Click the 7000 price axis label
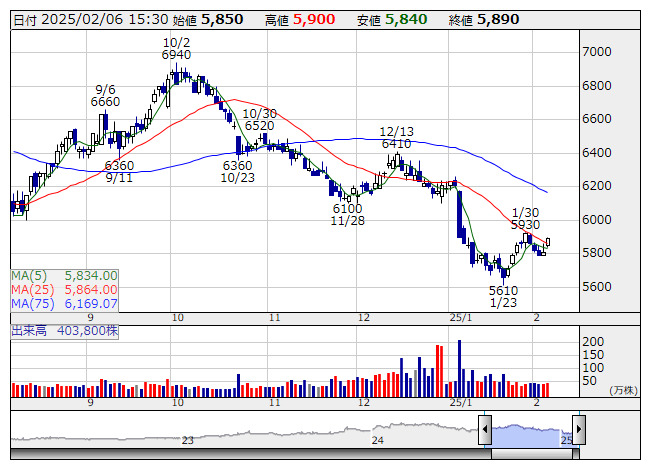 tap(597, 52)
